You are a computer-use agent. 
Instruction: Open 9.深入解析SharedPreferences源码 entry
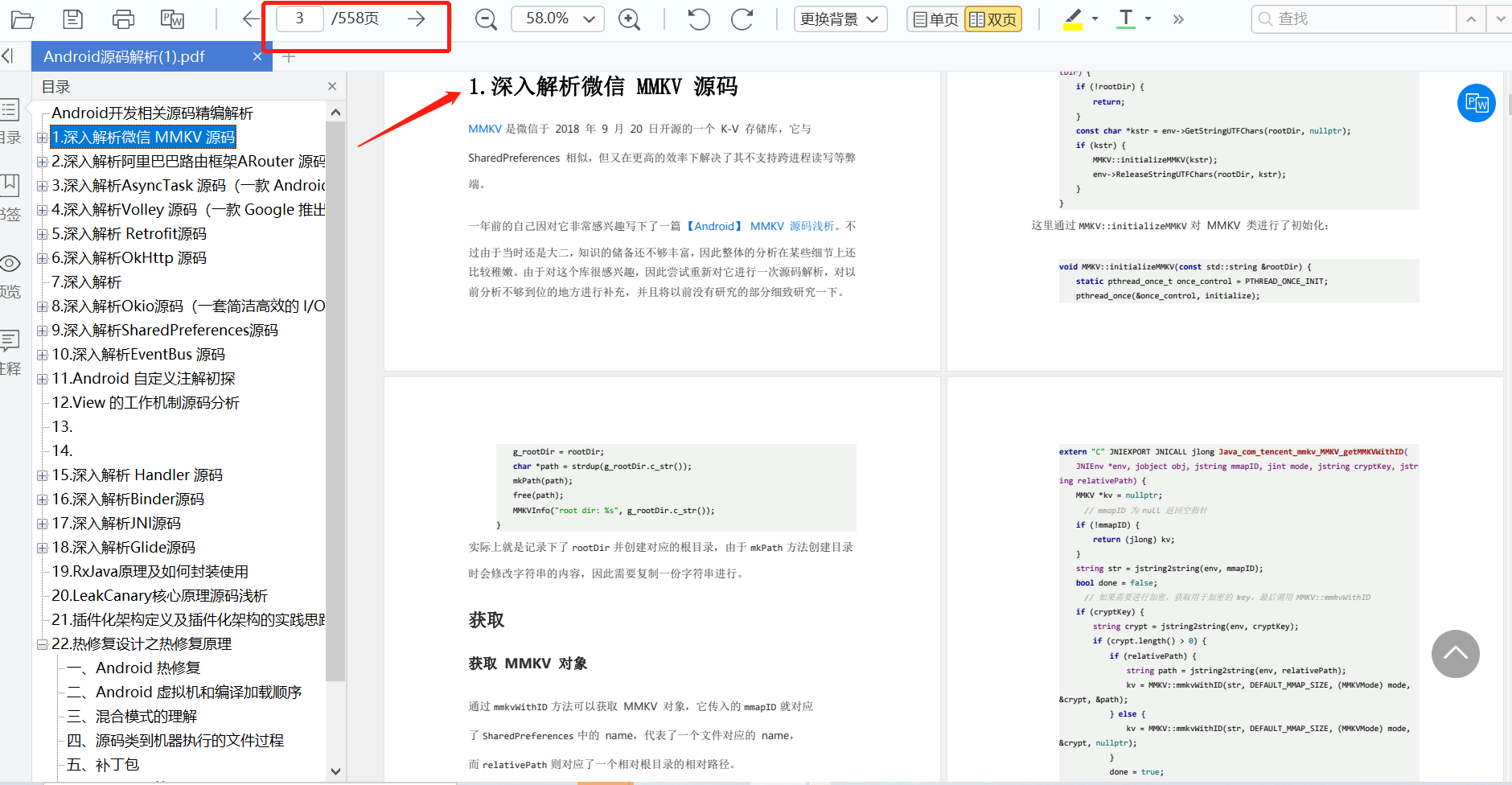click(x=165, y=331)
